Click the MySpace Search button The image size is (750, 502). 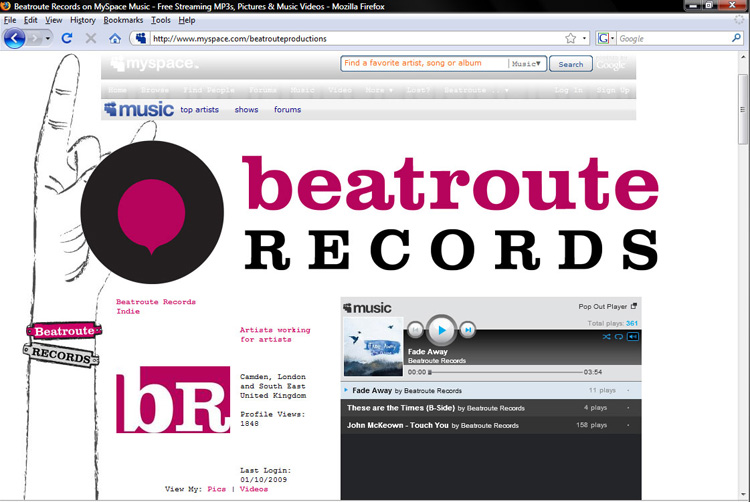pos(571,64)
